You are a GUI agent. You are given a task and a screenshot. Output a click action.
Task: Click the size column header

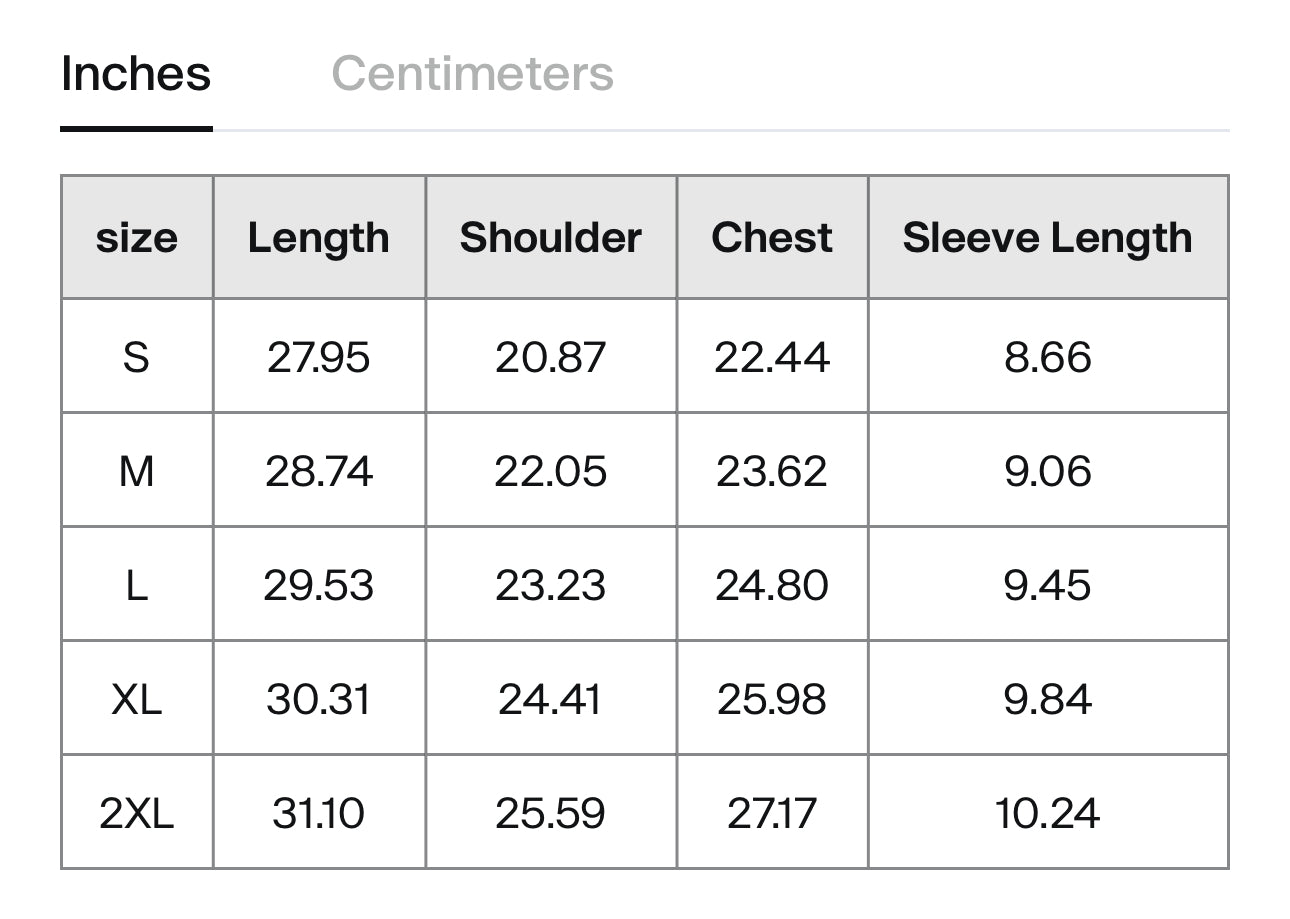tap(137, 238)
